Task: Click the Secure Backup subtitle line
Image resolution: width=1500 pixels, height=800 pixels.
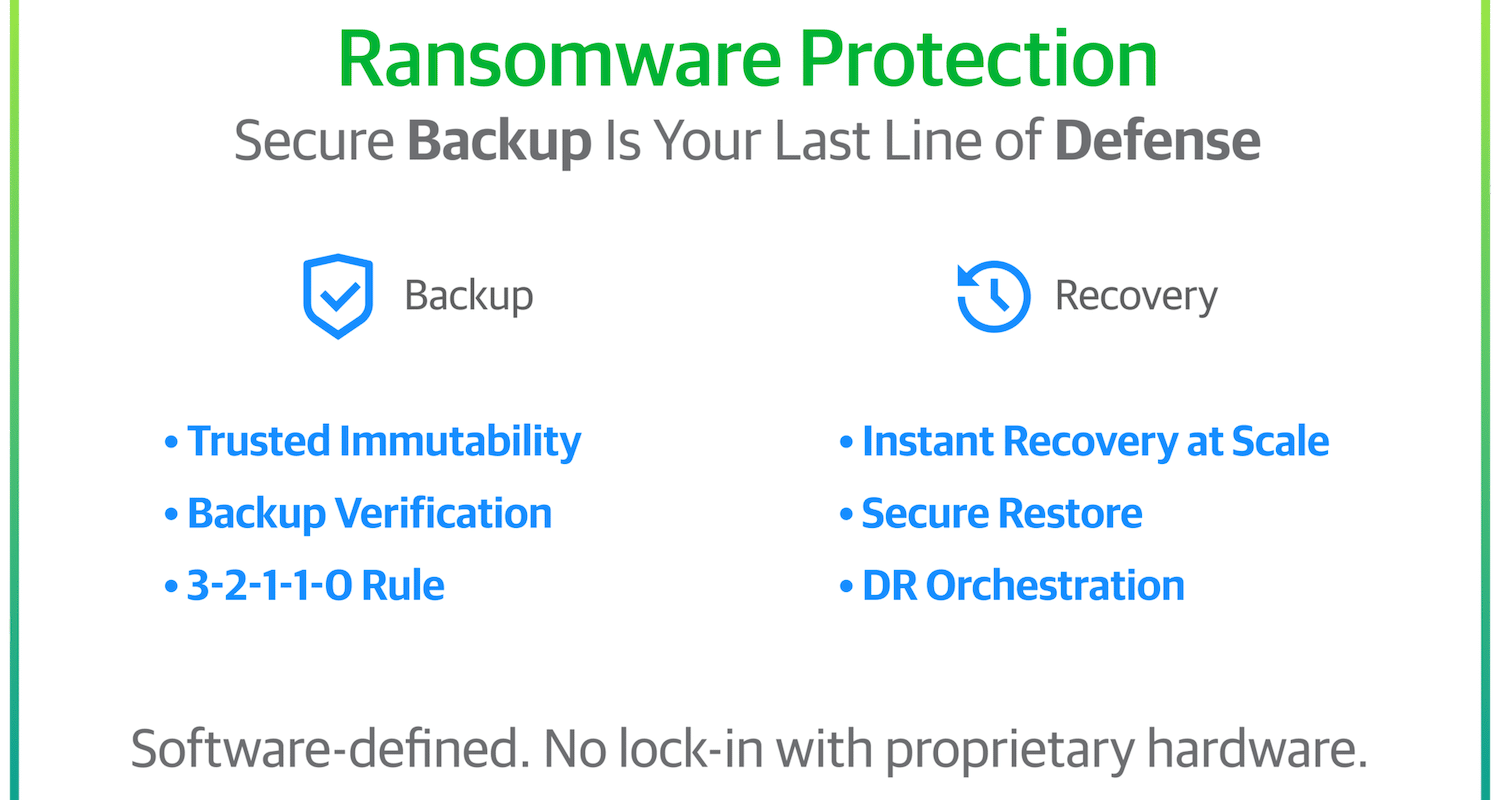Action: (748, 143)
